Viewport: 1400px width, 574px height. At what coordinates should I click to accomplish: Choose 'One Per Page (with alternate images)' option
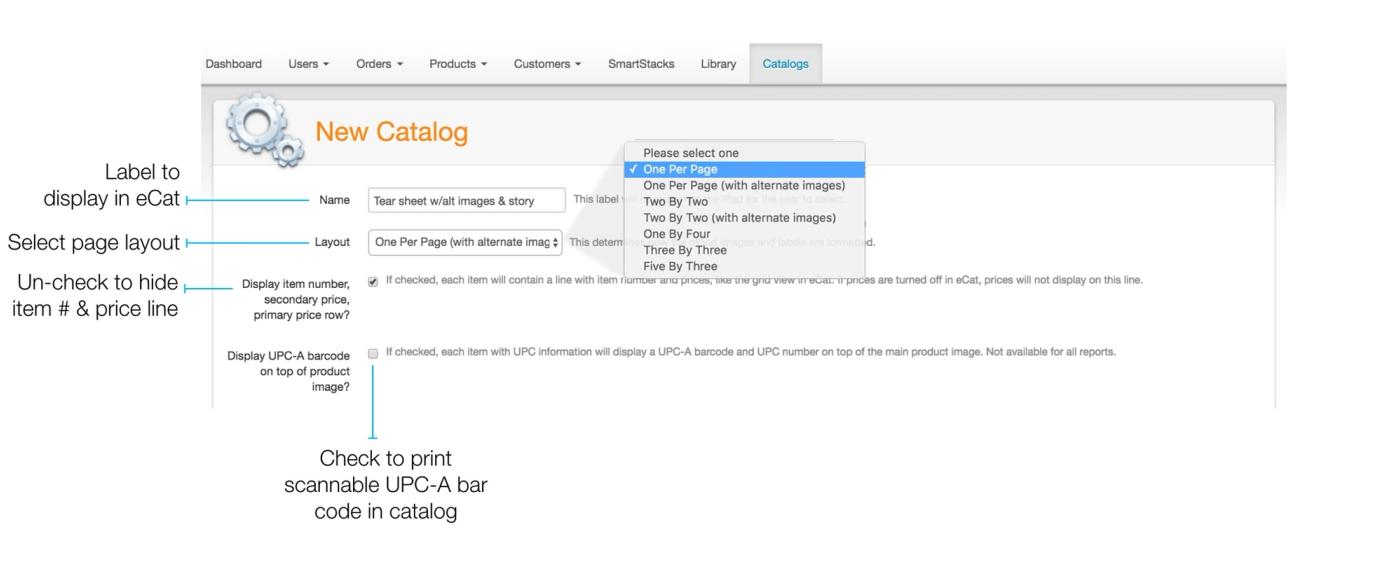pyautogui.click(x=744, y=185)
